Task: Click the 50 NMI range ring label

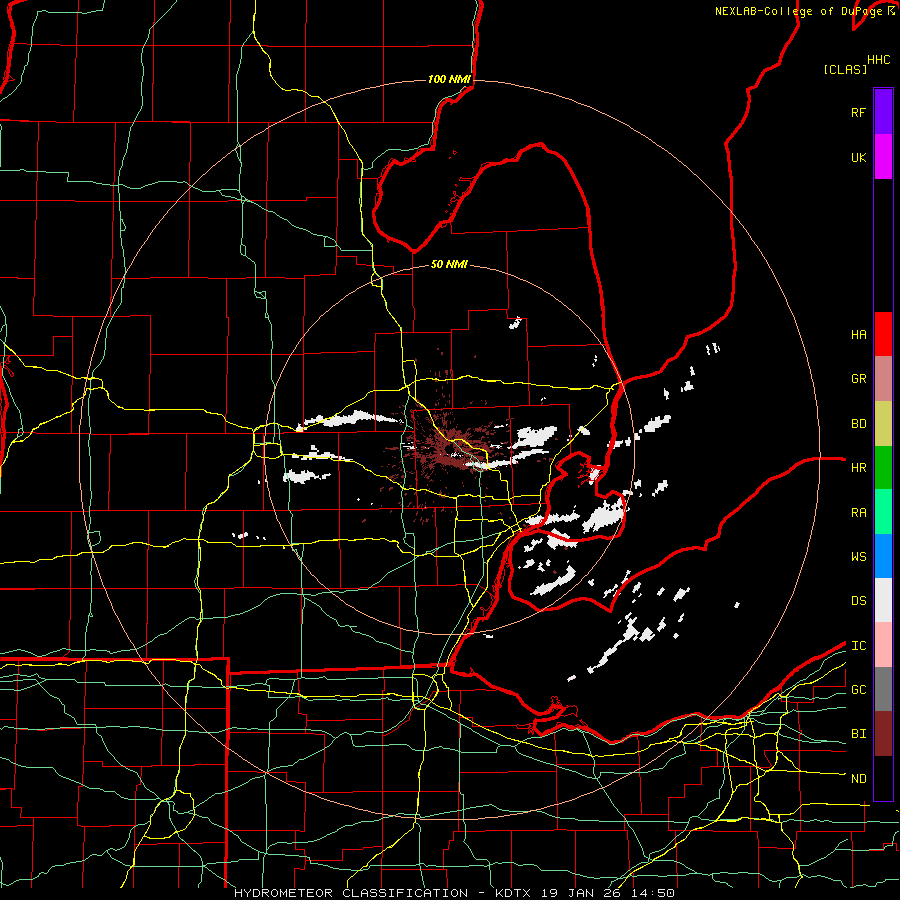Action: tap(449, 264)
